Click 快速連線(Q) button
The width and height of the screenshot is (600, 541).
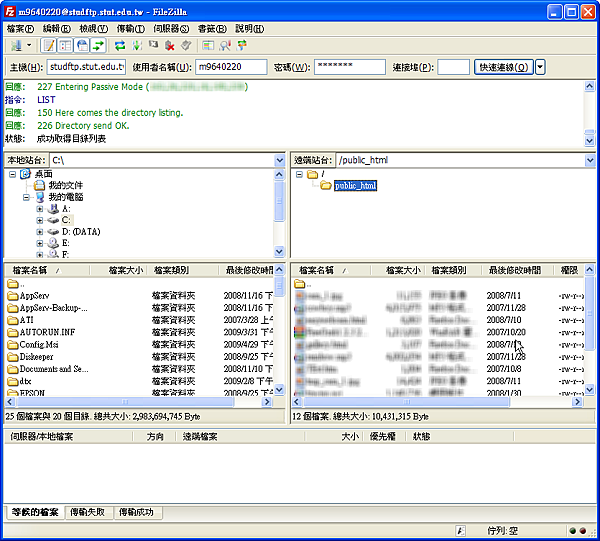click(504, 67)
